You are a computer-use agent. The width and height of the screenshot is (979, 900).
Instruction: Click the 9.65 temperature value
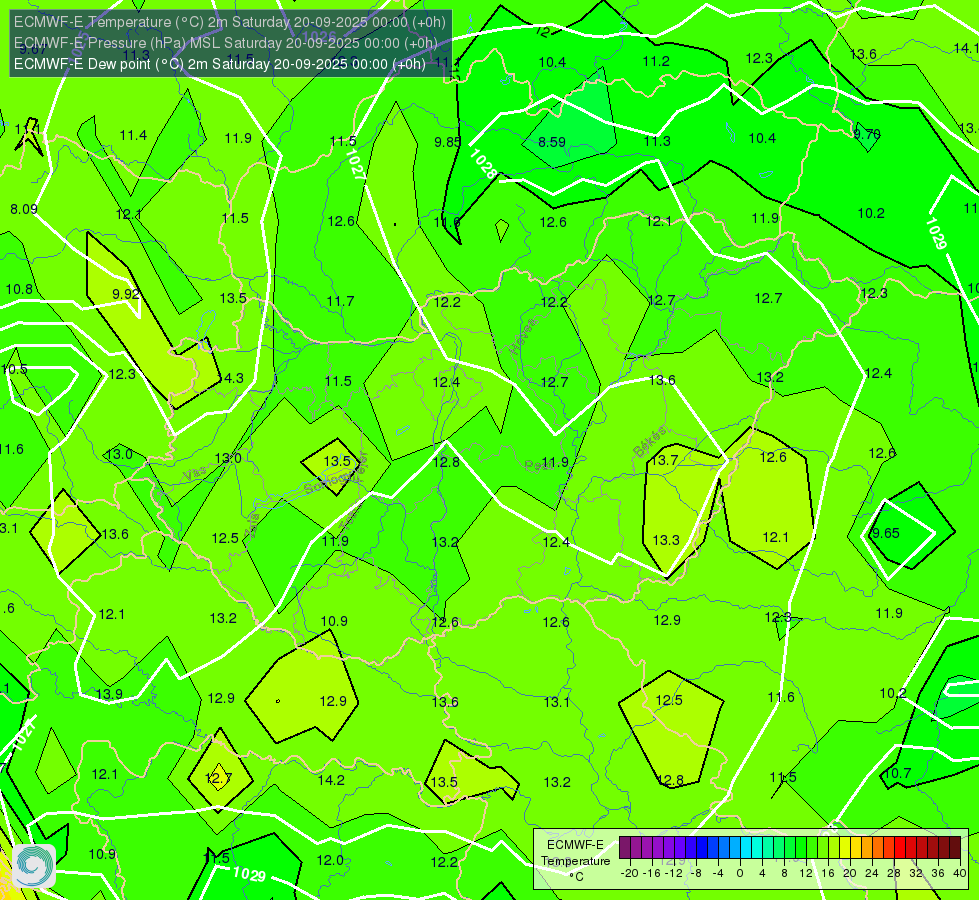(885, 533)
